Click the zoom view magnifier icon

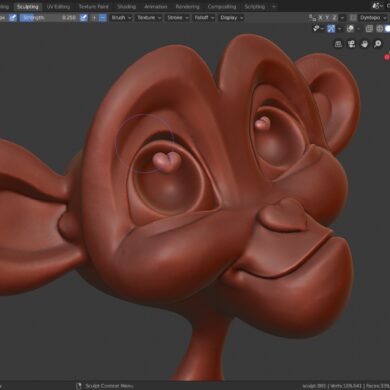coord(378,44)
